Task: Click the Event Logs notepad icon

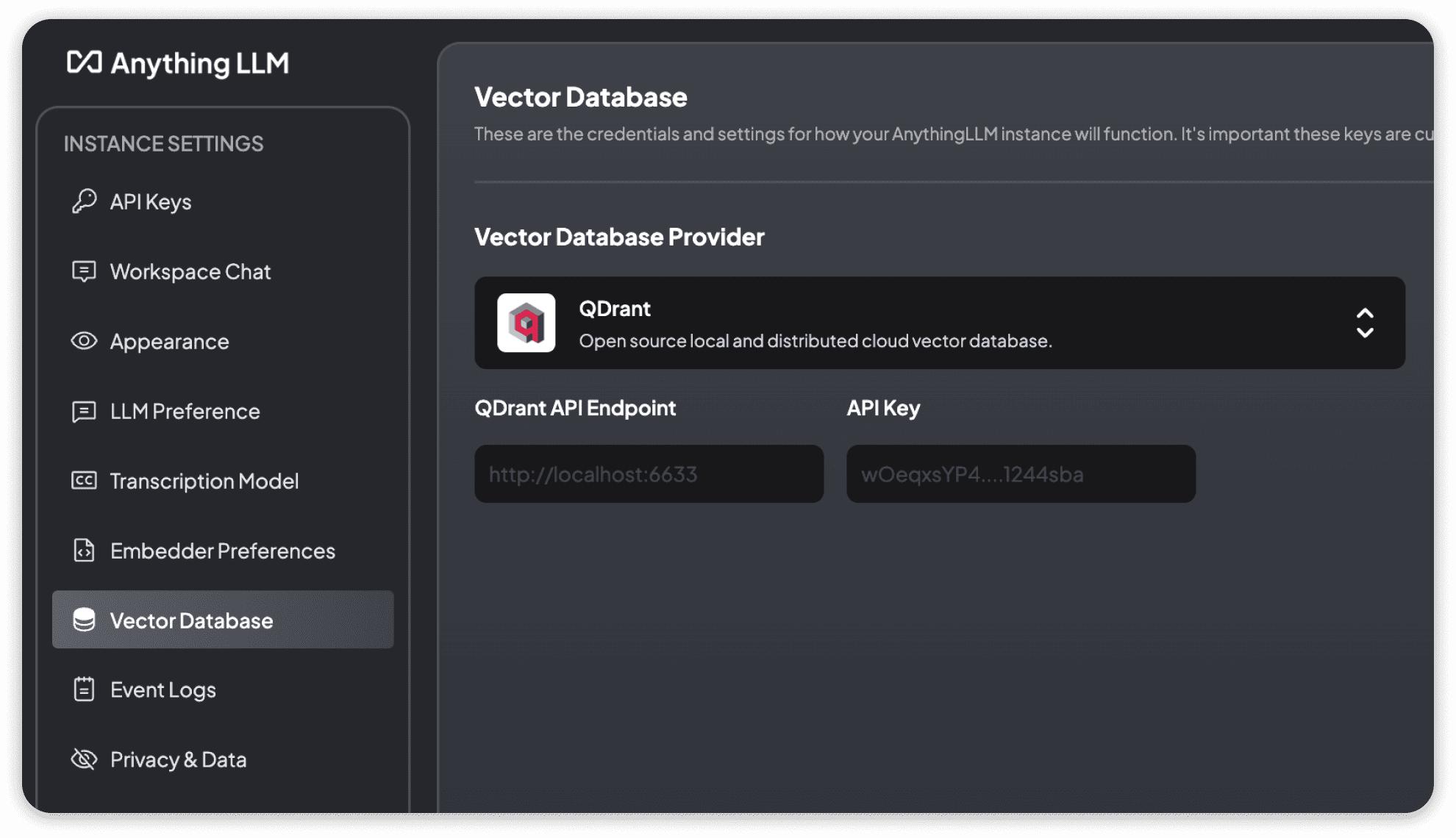Action: (84, 690)
